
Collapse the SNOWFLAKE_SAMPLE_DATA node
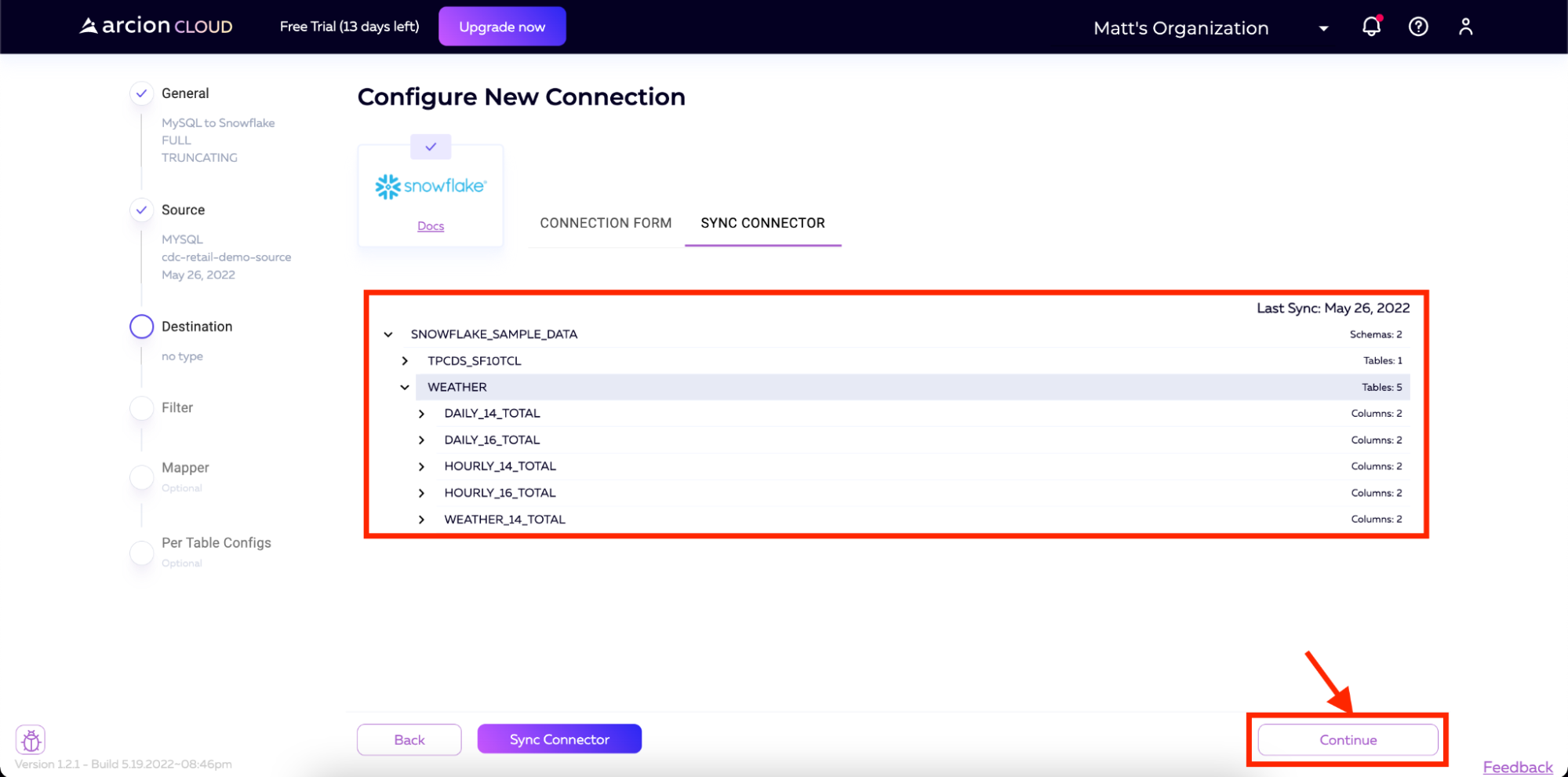click(388, 334)
